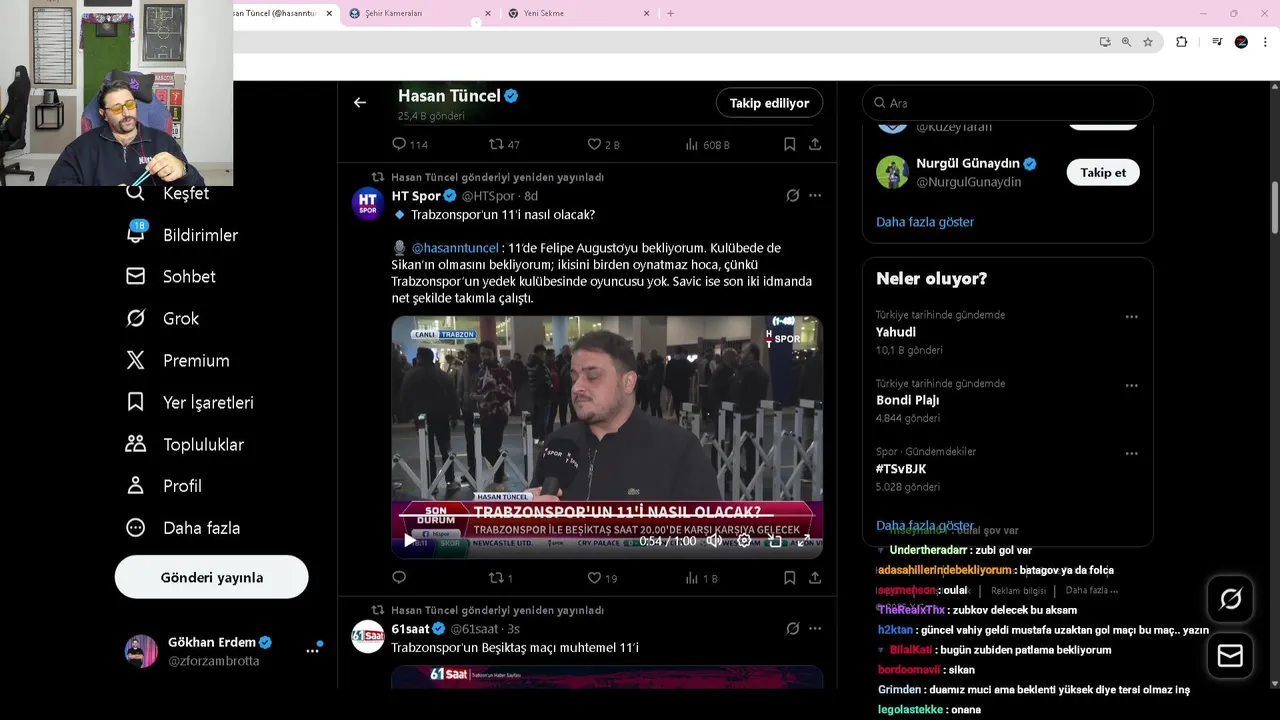Open Nurgül Günaydın profile name
The width and height of the screenshot is (1280, 720).
tap(968, 164)
